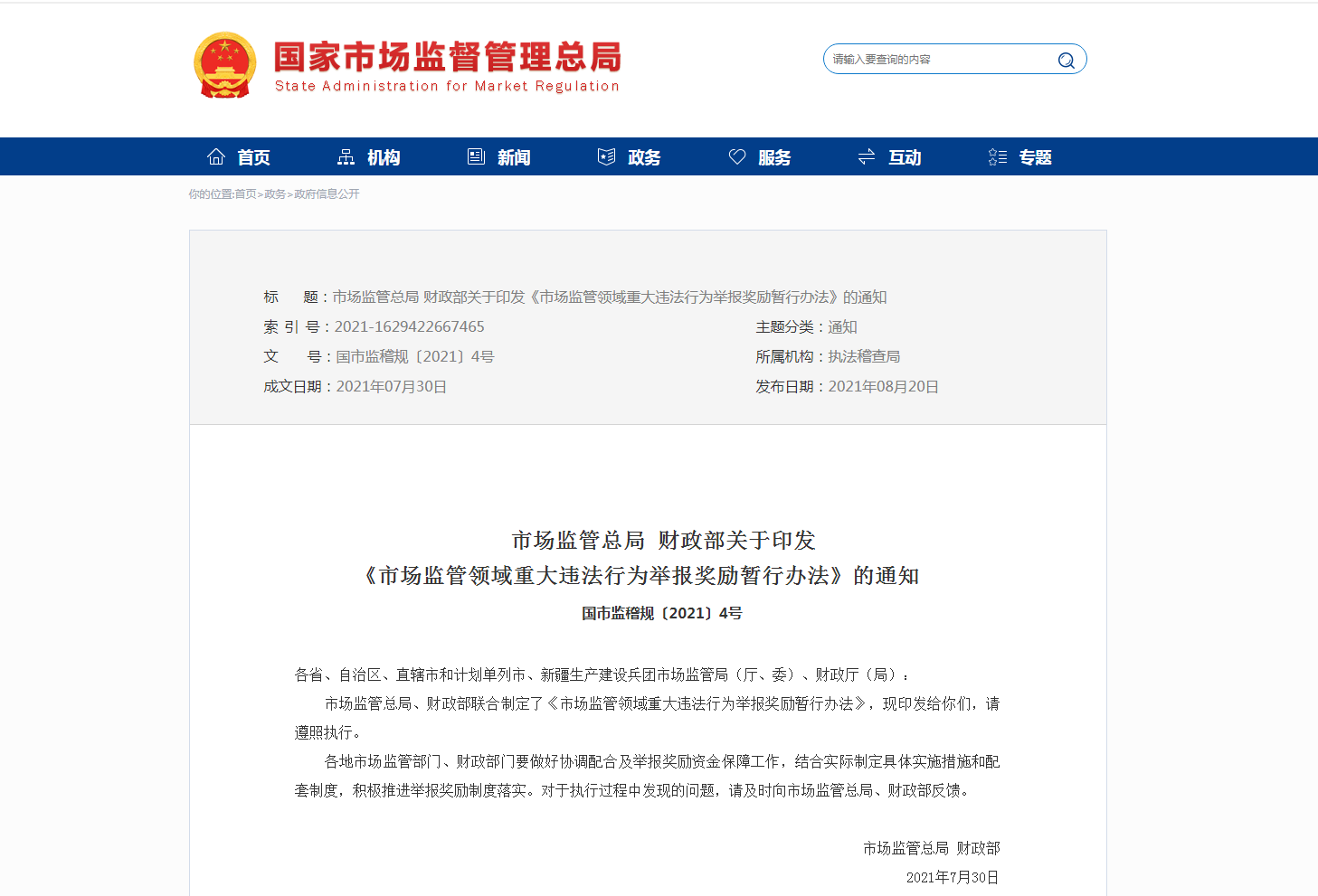1318x896 pixels.
Task: Open the 互动 menu item
Action: coord(905,157)
